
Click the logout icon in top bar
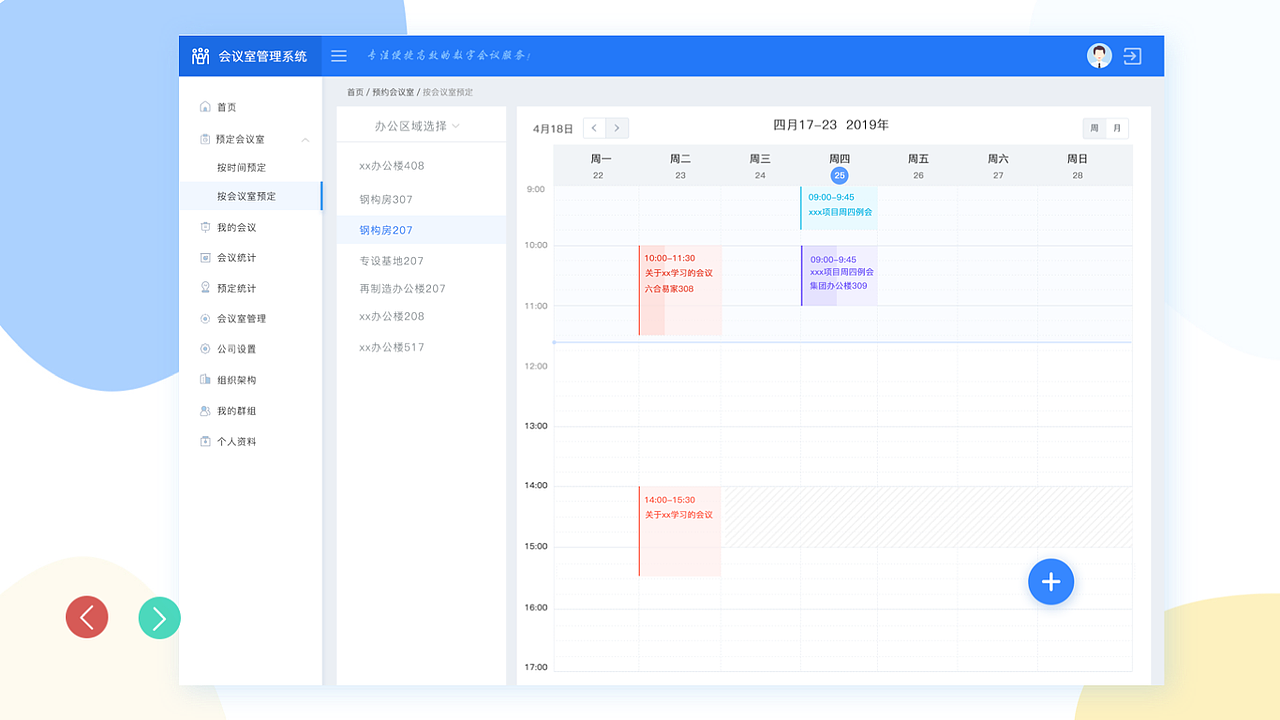click(1132, 56)
